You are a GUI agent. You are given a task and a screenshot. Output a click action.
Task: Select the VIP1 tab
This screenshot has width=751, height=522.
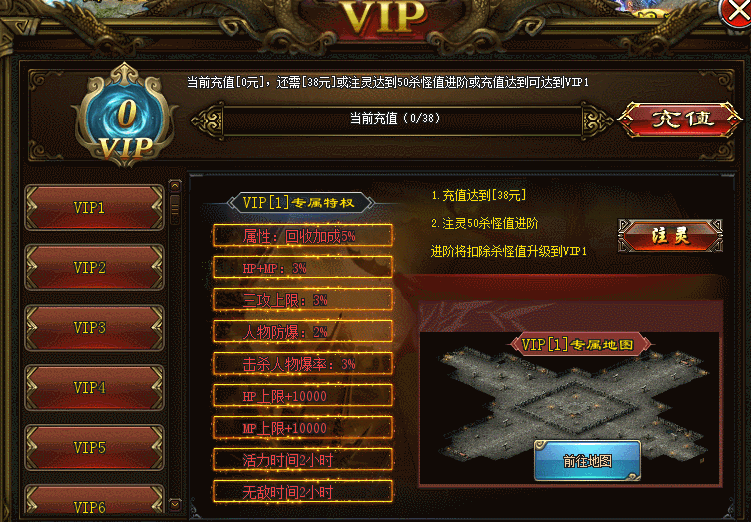(94, 207)
